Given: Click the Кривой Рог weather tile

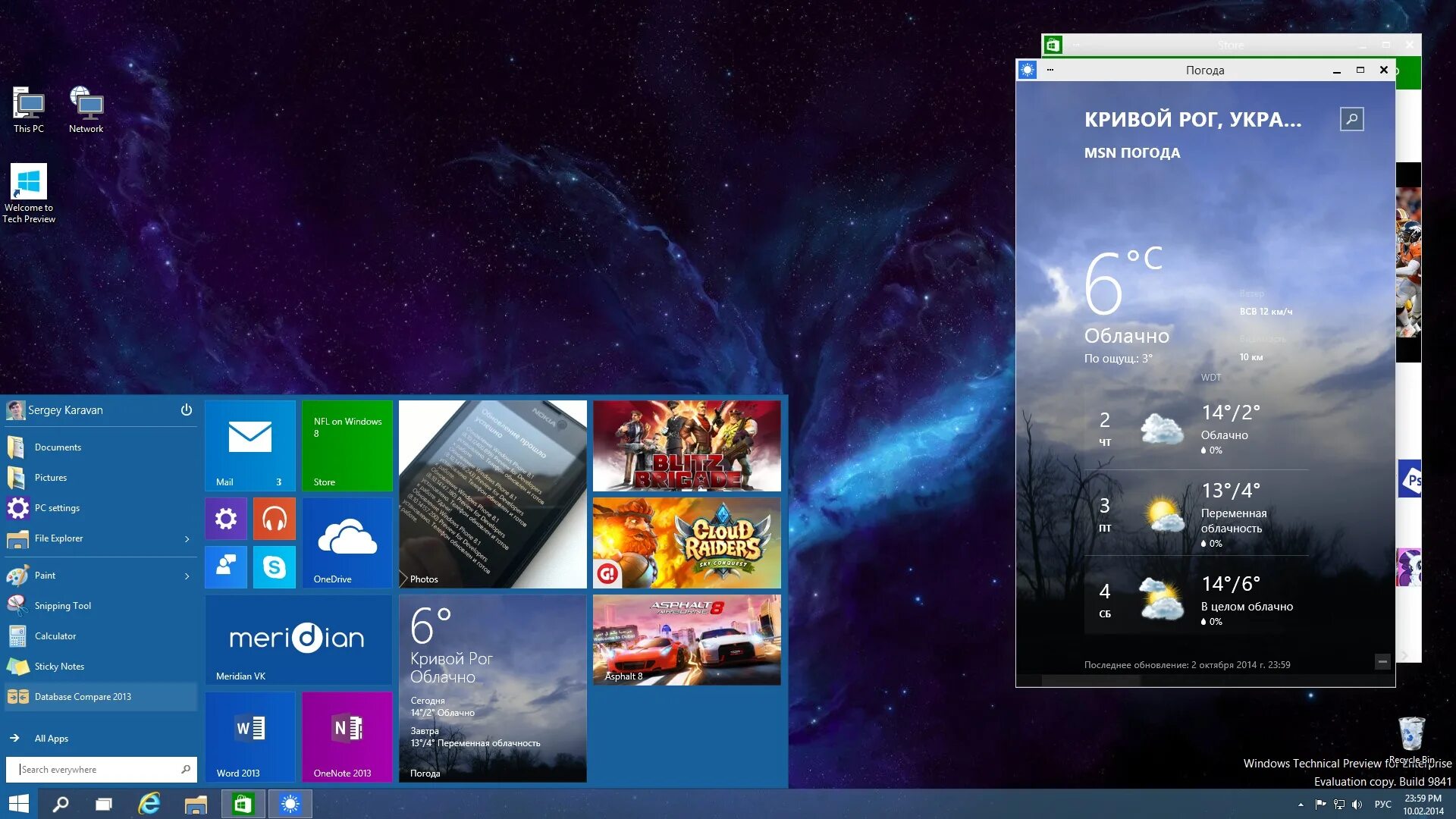Looking at the screenshot, I should coord(492,687).
